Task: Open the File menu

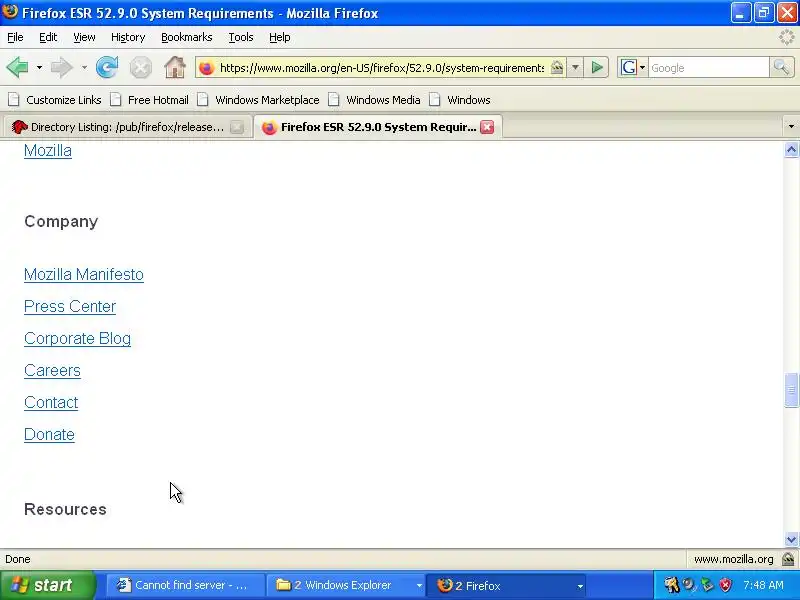Action: [15, 37]
